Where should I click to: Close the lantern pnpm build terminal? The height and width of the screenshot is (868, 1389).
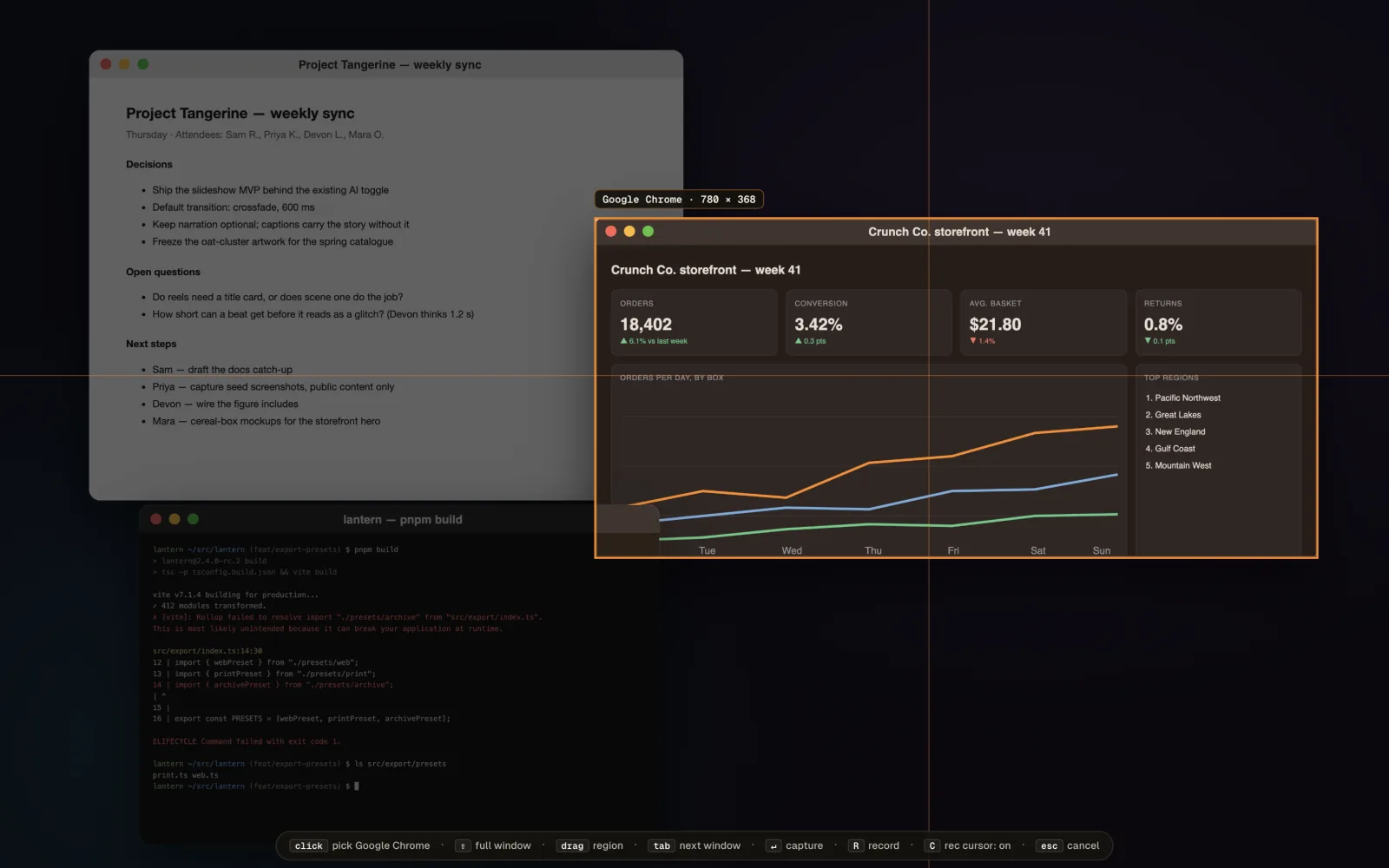[156, 519]
